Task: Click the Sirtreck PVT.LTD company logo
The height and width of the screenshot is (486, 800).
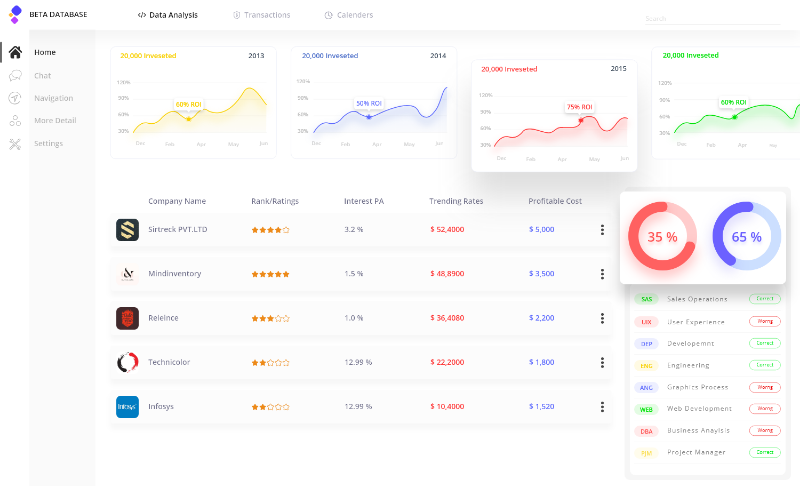Action: tap(127, 230)
